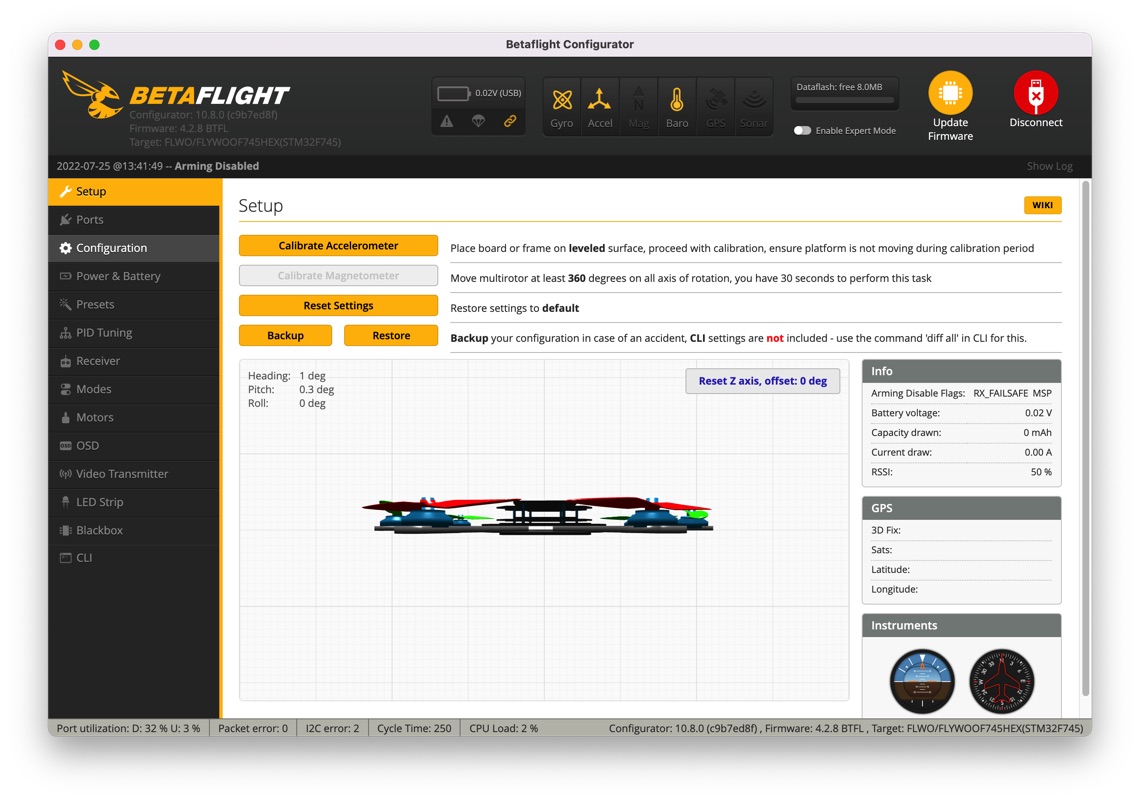The image size is (1140, 800).
Task: Click the heading compass instrument
Action: click(x=1002, y=681)
